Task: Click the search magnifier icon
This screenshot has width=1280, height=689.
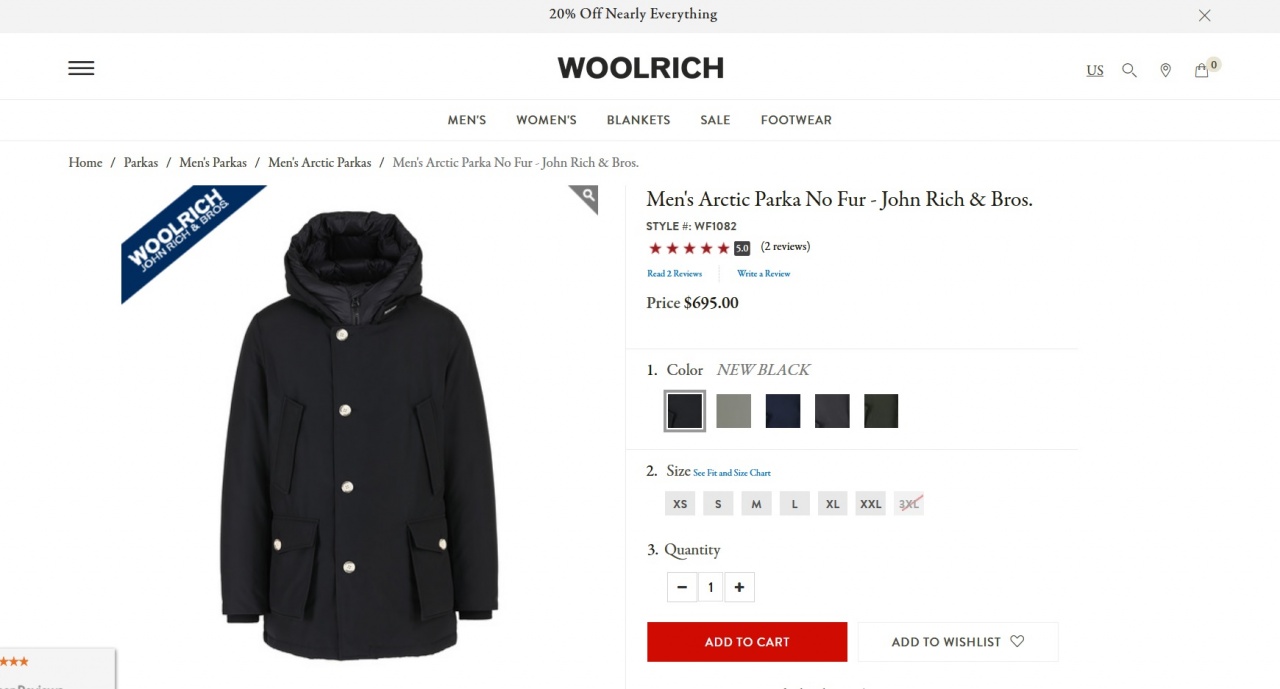Action: click(x=1129, y=70)
